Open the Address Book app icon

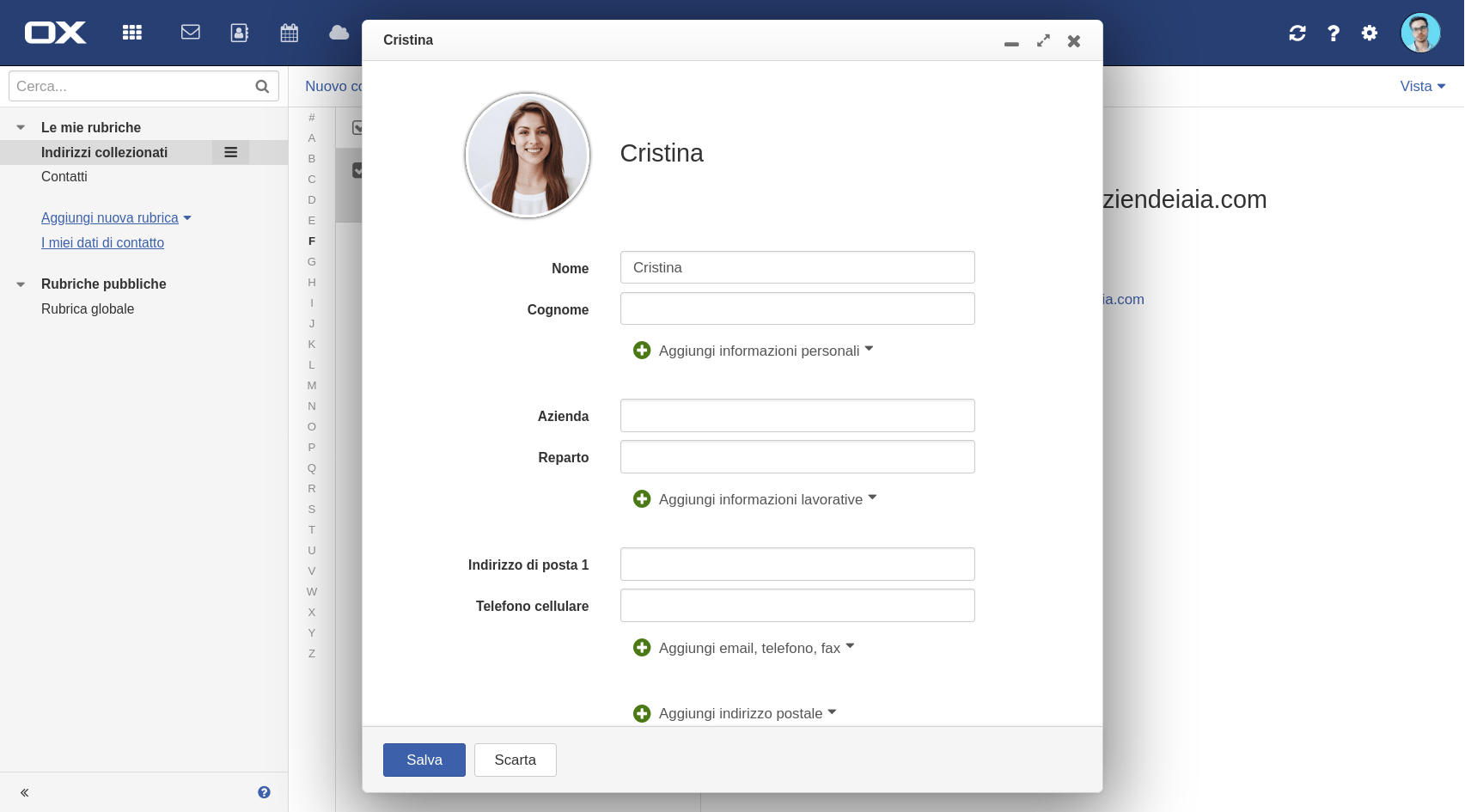pos(240,33)
